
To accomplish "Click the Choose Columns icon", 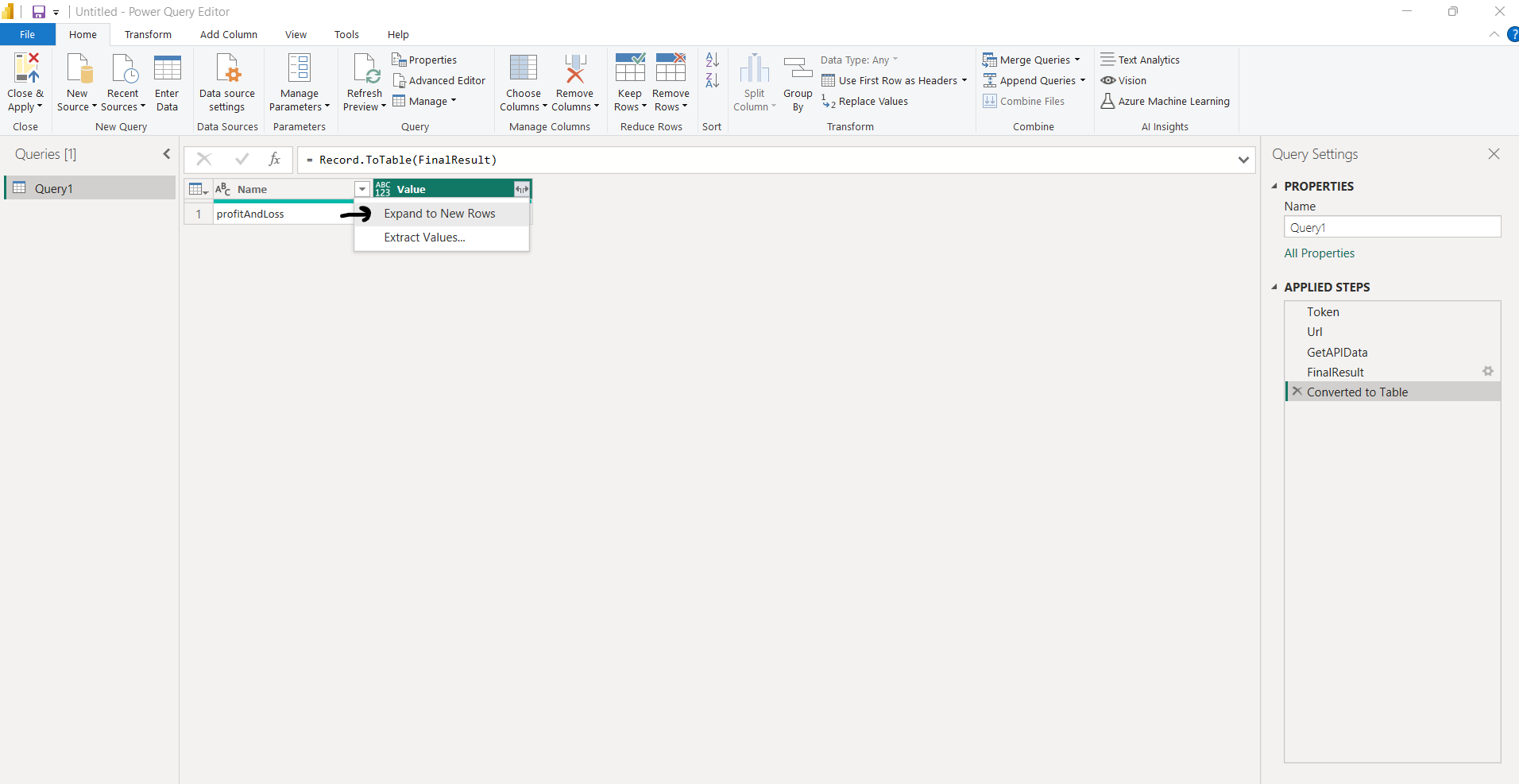I will [523, 68].
